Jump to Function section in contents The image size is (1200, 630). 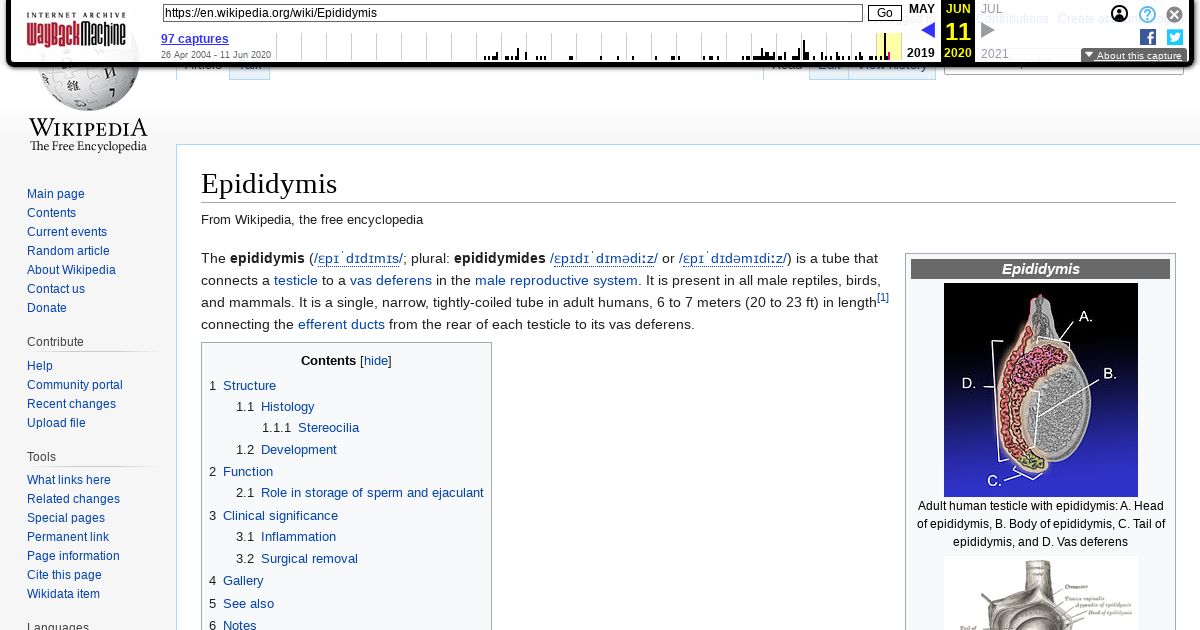248,472
